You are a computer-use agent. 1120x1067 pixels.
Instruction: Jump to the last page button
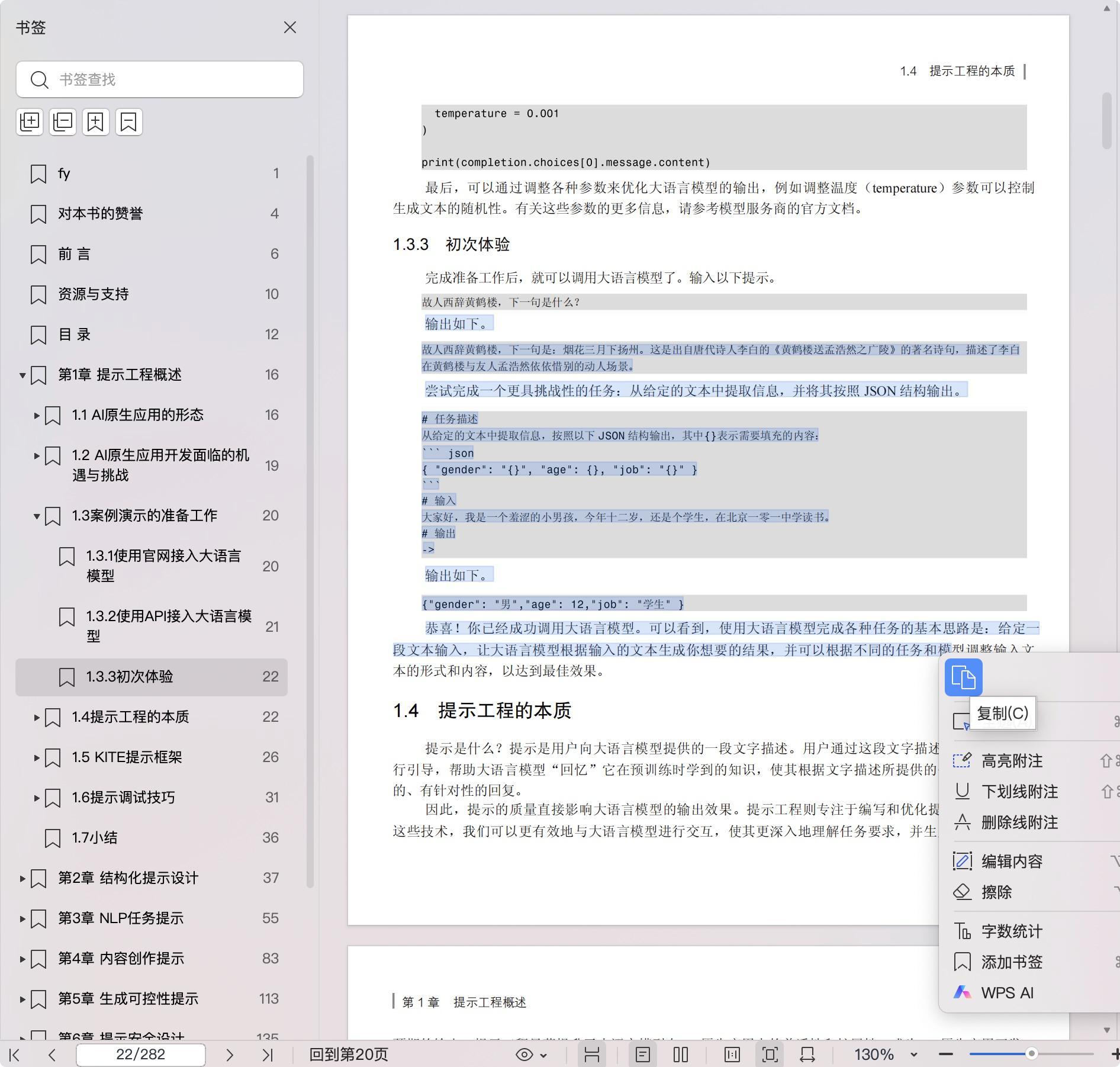pos(268,1055)
